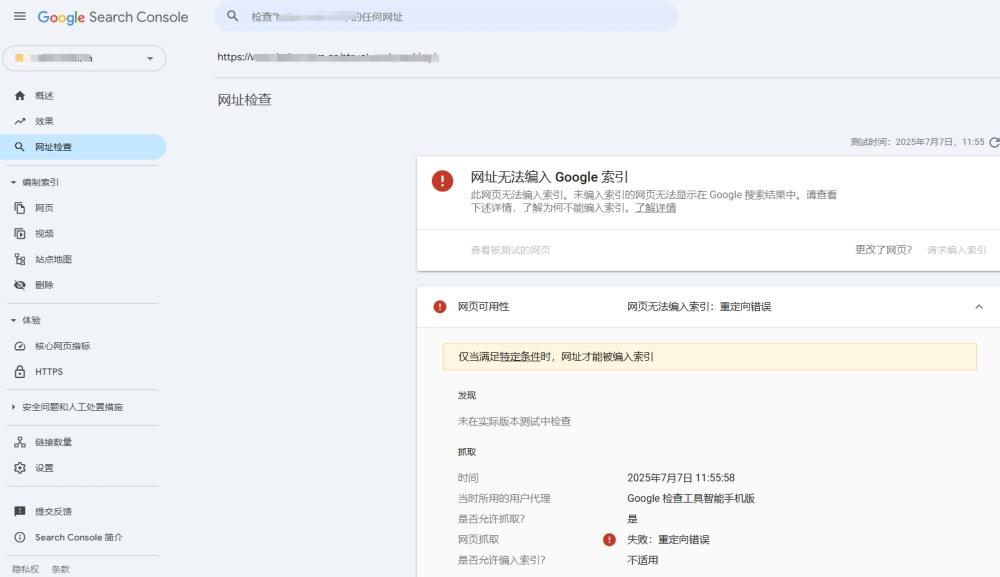Click 更改了网页? text
This screenshot has height=577, width=1000.
883,250
